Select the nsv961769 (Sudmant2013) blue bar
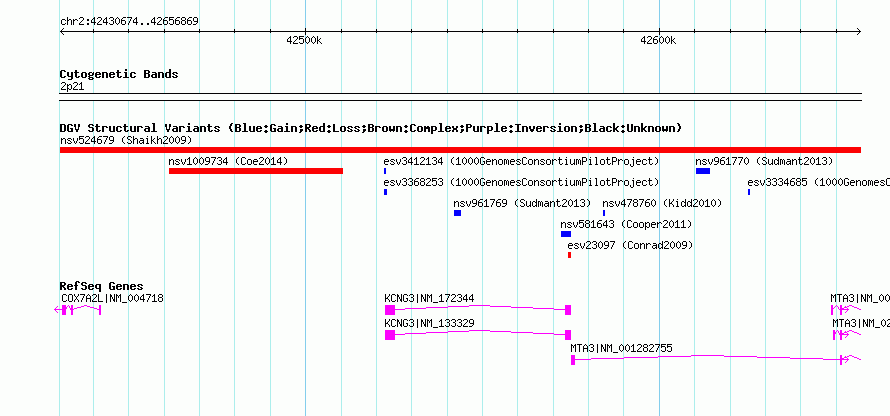 pyautogui.click(x=457, y=213)
